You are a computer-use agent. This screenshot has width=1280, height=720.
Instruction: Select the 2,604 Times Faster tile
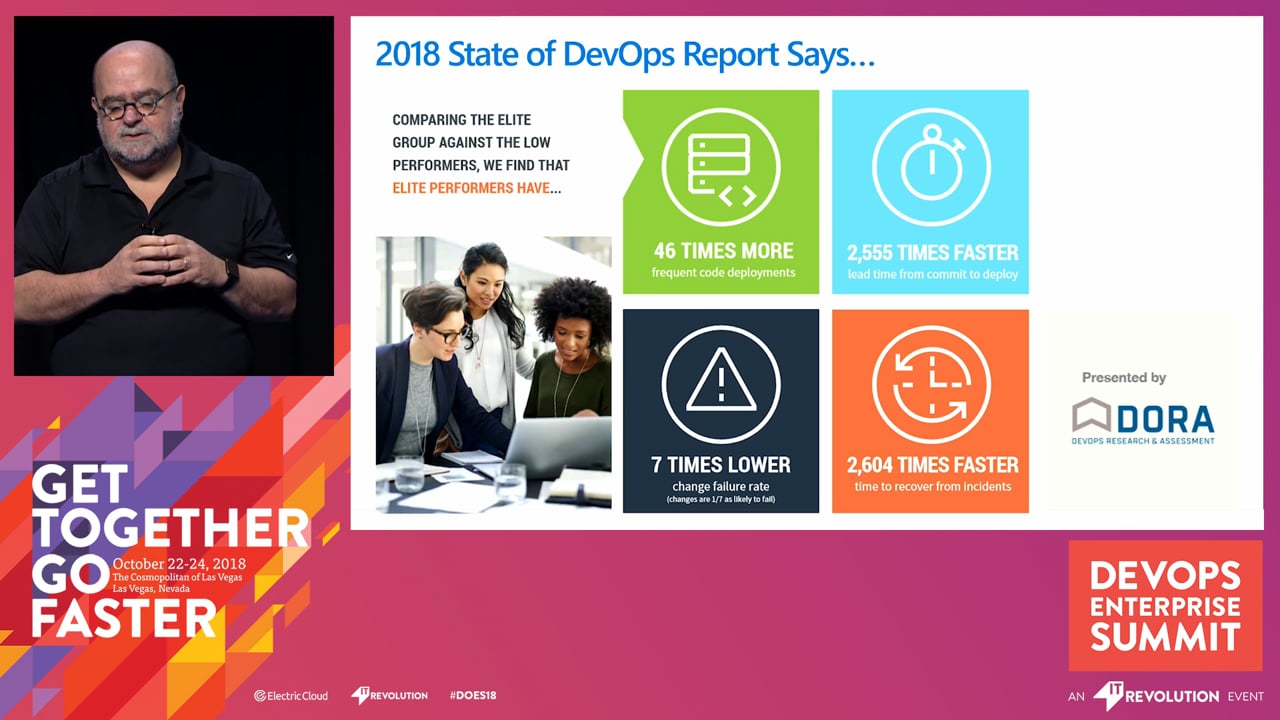point(930,411)
